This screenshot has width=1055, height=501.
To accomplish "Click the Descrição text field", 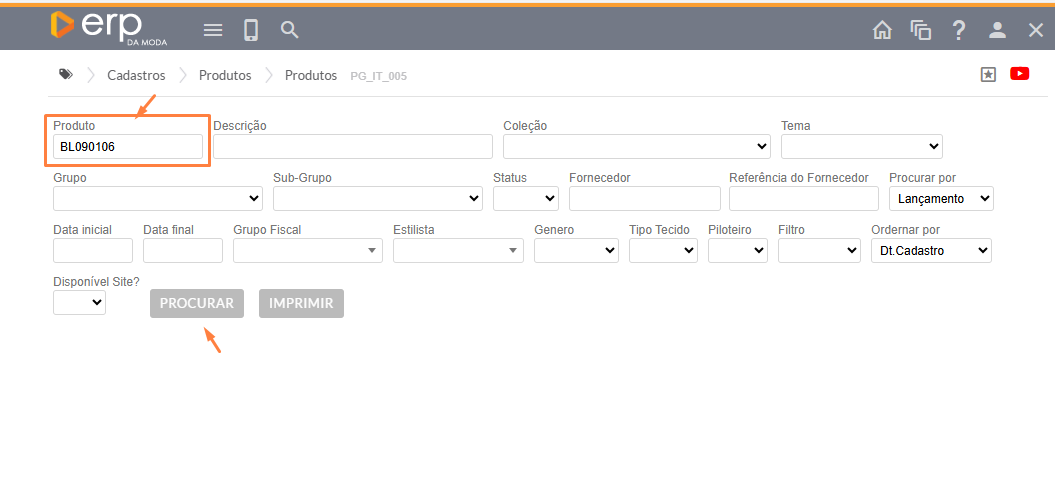I will pos(352,147).
